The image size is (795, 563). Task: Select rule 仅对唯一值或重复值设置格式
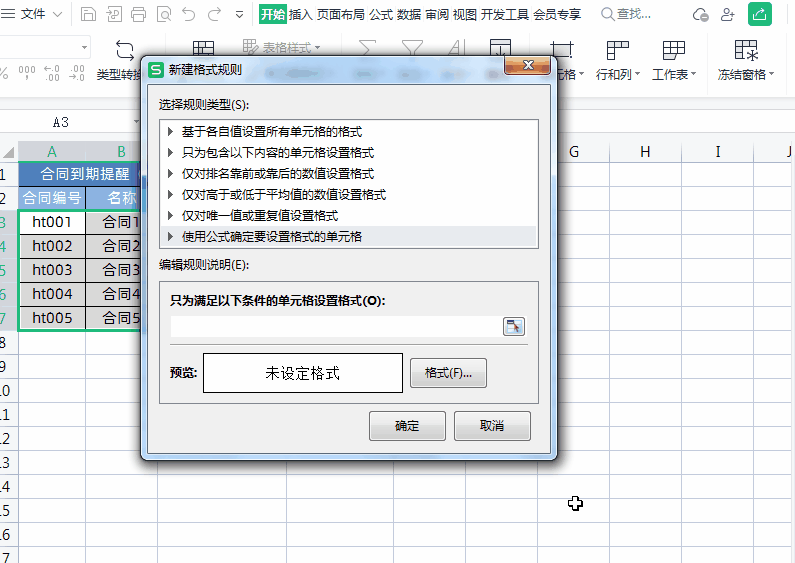coord(348,215)
